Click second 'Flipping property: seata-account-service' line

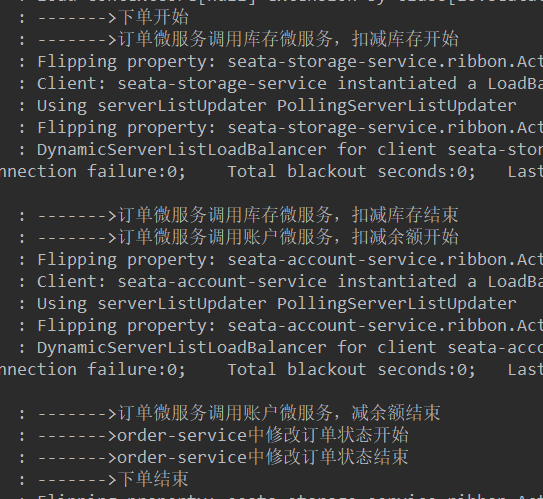(x=281, y=326)
